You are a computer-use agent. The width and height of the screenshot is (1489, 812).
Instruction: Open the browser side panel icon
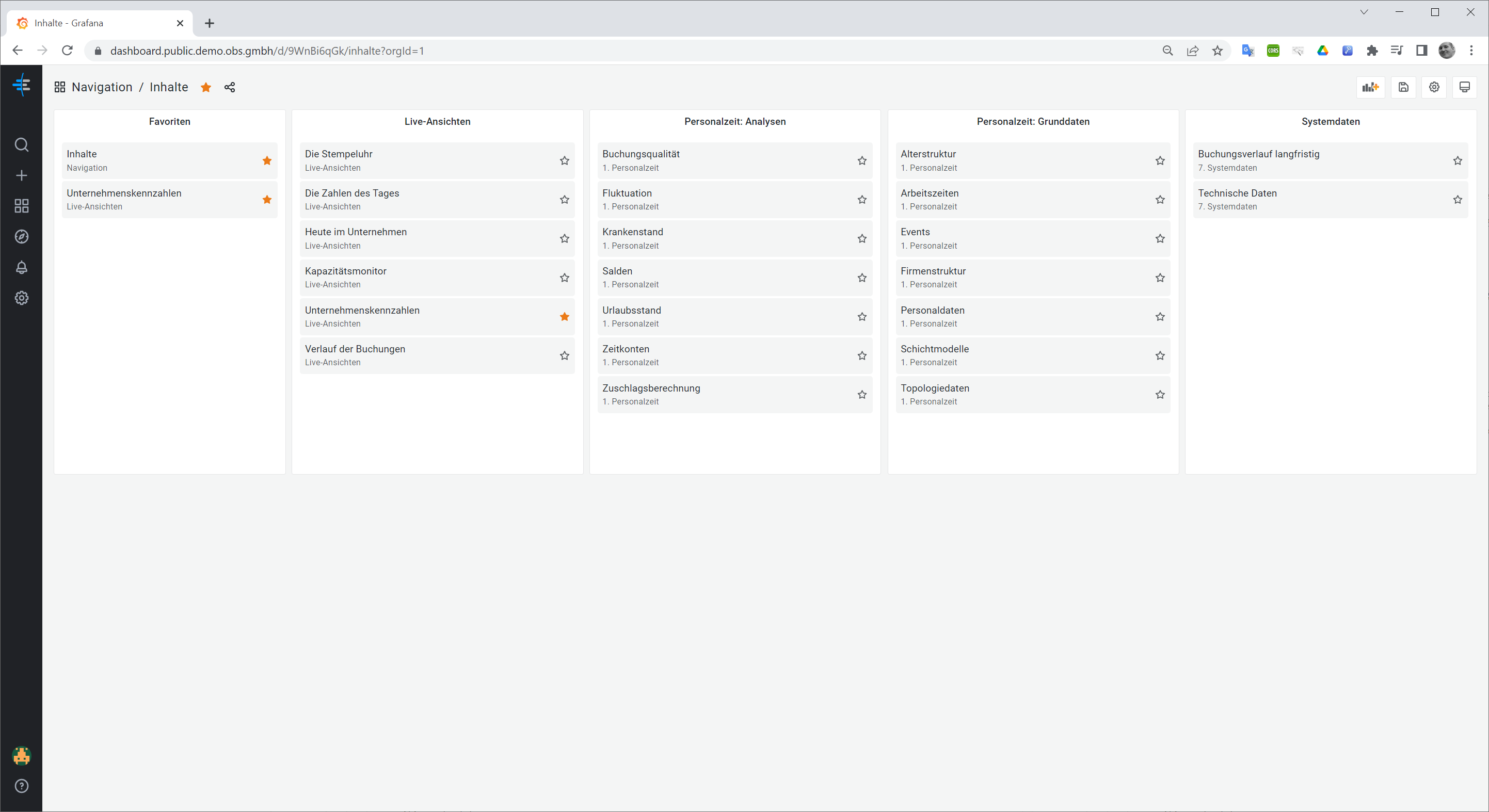click(x=1422, y=51)
